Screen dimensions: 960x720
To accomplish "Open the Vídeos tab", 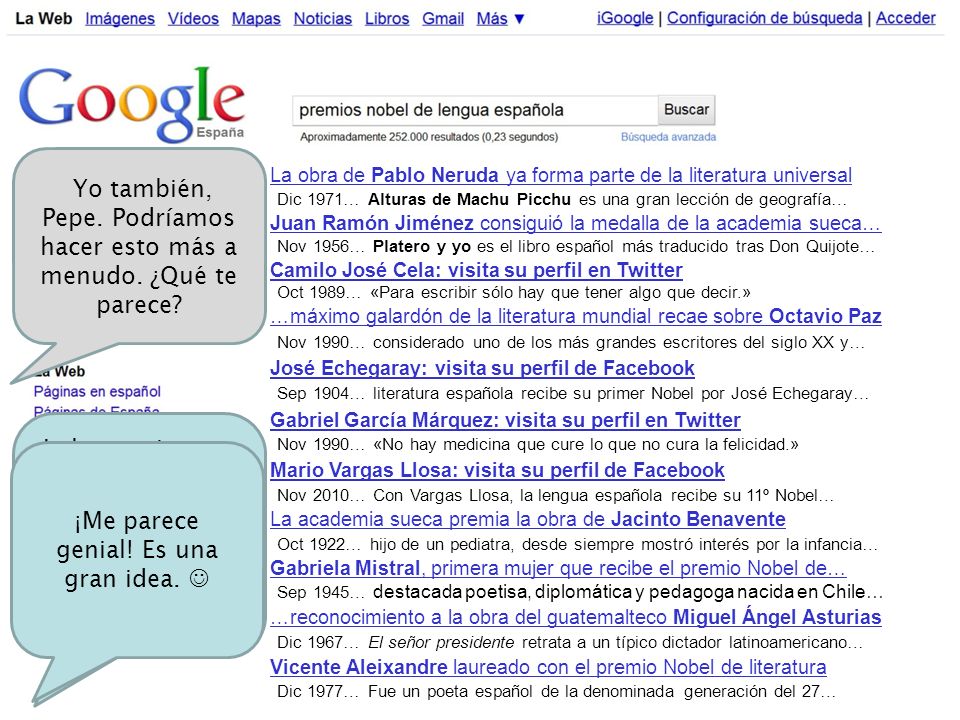I will click(x=193, y=19).
